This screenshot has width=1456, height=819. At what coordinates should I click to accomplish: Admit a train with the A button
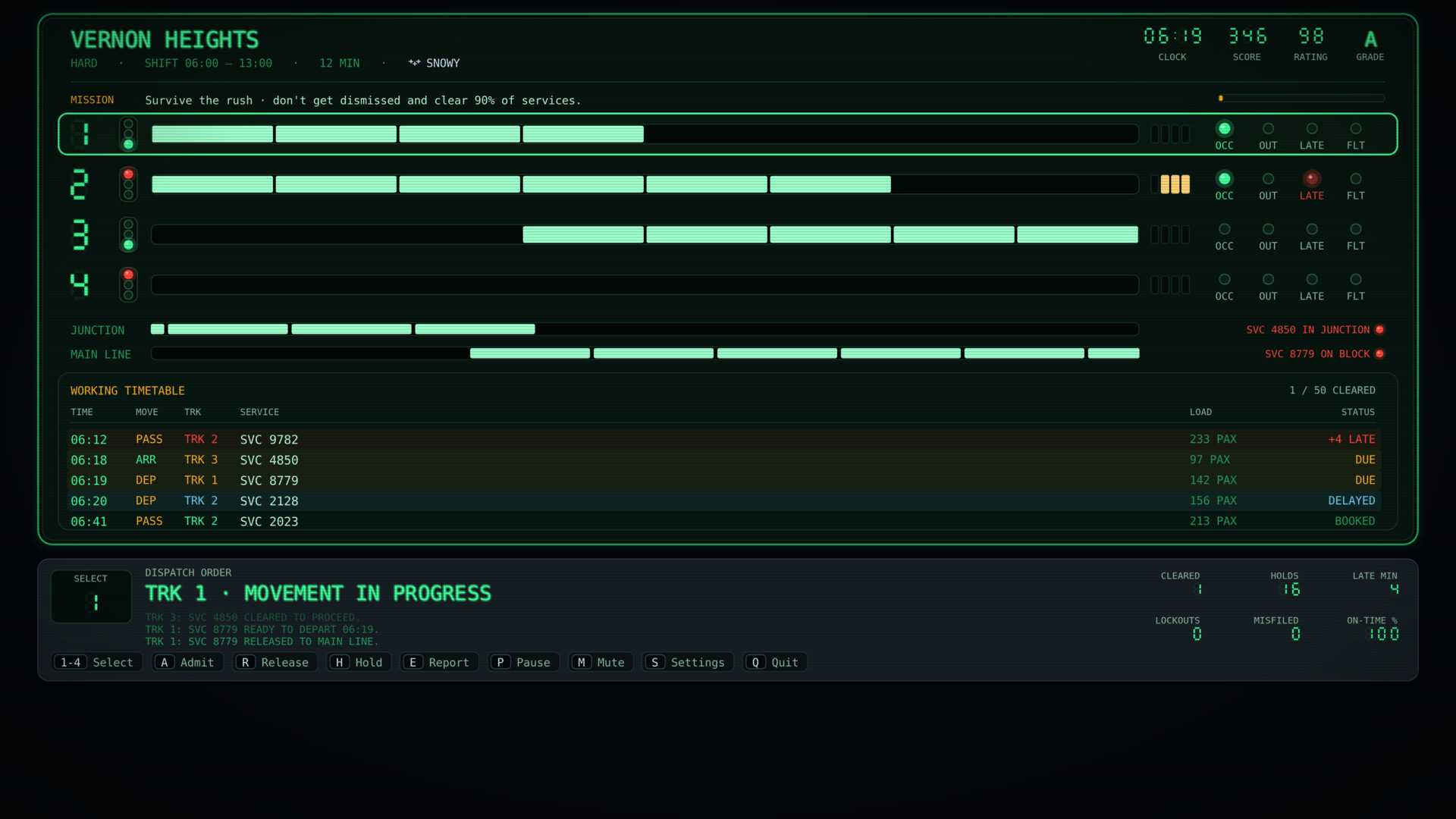[x=188, y=663]
